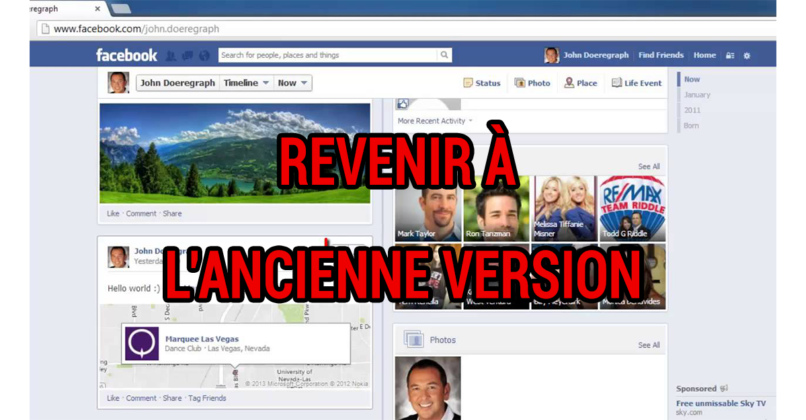Click Dance Club · Las Vegas, Nevada text
This screenshot has height=420, width=806.
click(217, 349)
